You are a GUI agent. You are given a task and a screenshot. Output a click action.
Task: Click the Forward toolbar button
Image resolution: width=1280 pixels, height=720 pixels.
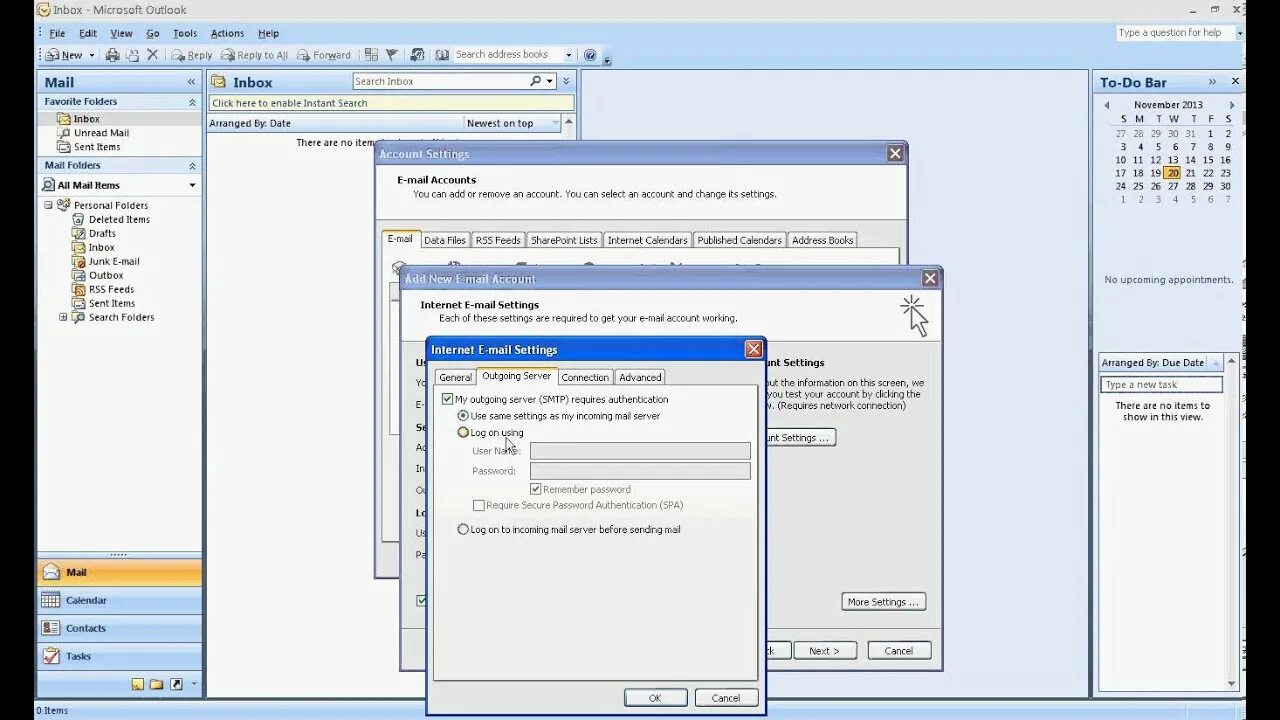click(324, 55)
